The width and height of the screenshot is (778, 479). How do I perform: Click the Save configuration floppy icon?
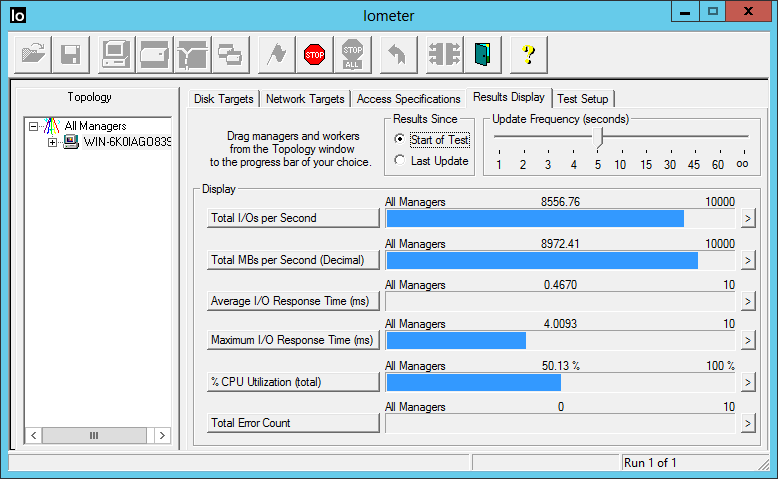pyautogui.click(x=71, y=55)
